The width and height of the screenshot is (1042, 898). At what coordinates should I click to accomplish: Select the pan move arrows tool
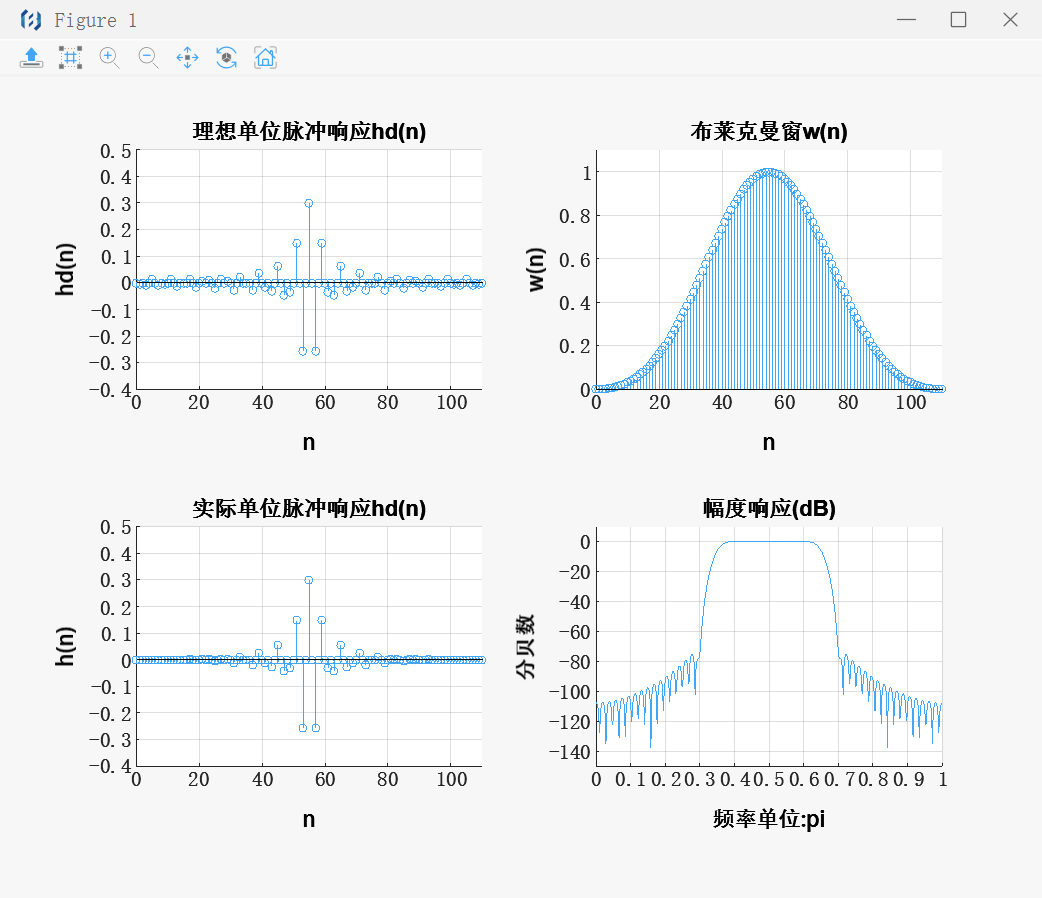187,57
